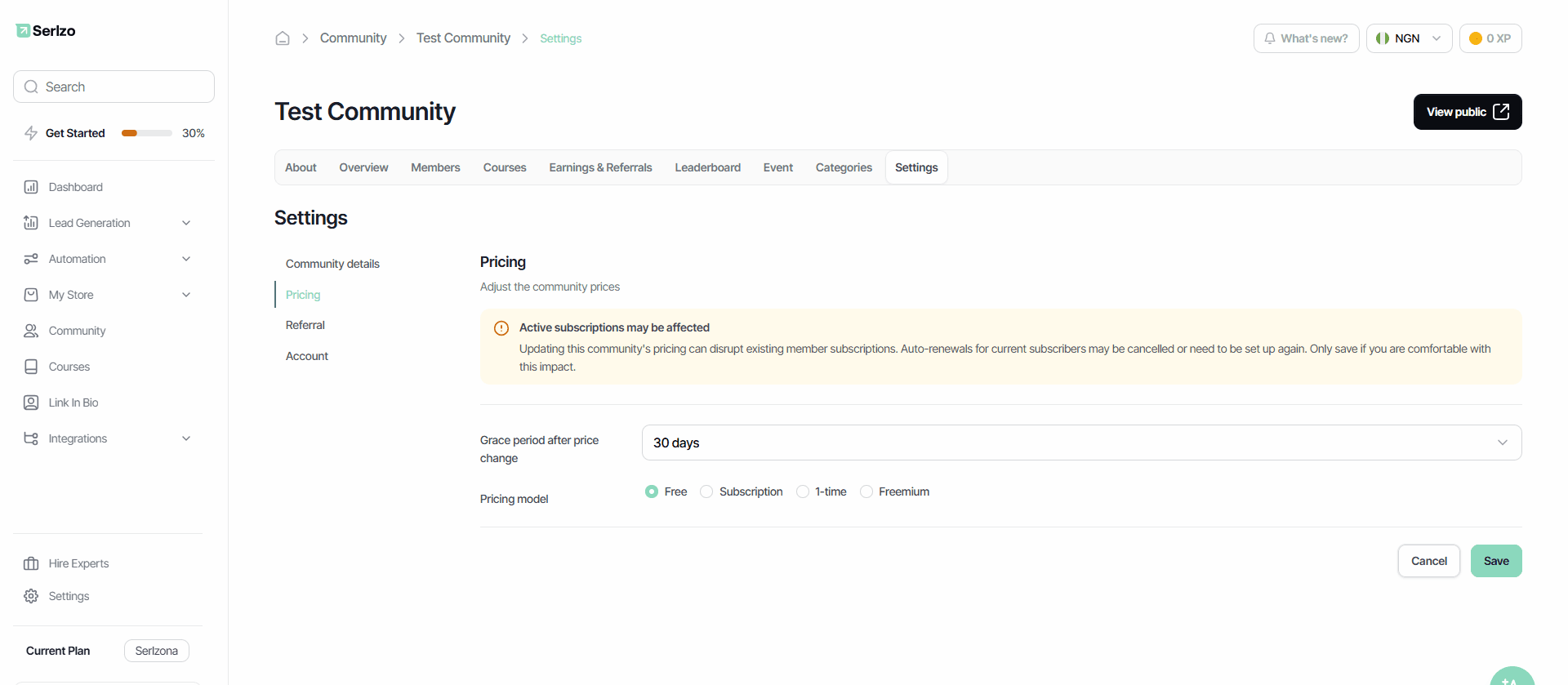
Task: Click the sidebar Settings gear icon
Action: click(31, 596)
